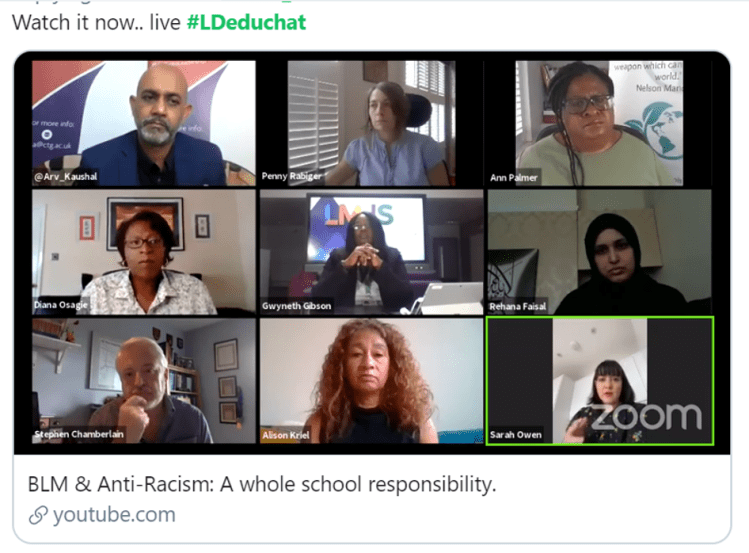749x553 pixels.
Task: Click the #LDeduchat hashtag link
Action: [x=246, y=22]
